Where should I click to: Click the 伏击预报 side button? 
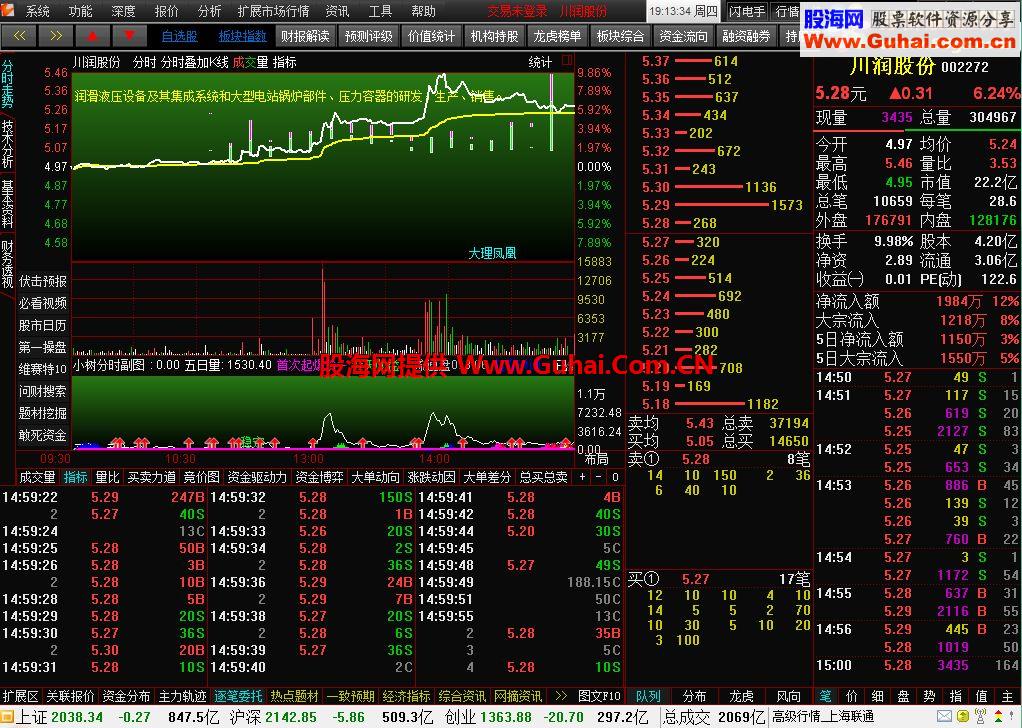tap(43, 281)
